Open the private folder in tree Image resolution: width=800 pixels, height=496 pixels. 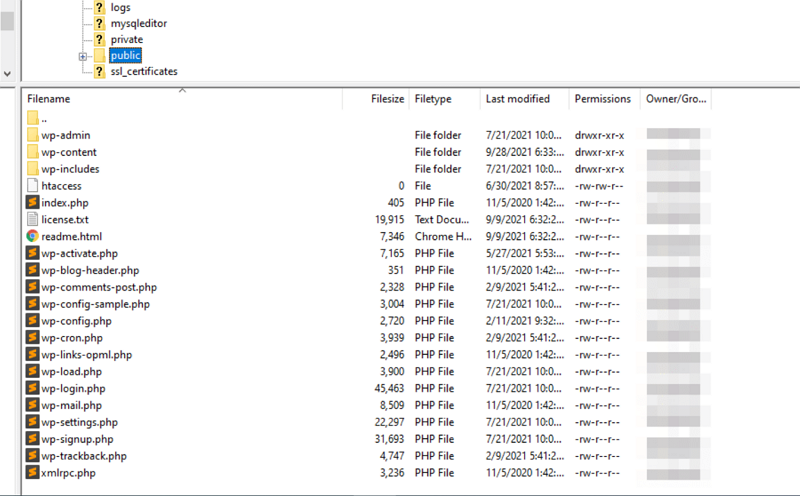[127, 39]
